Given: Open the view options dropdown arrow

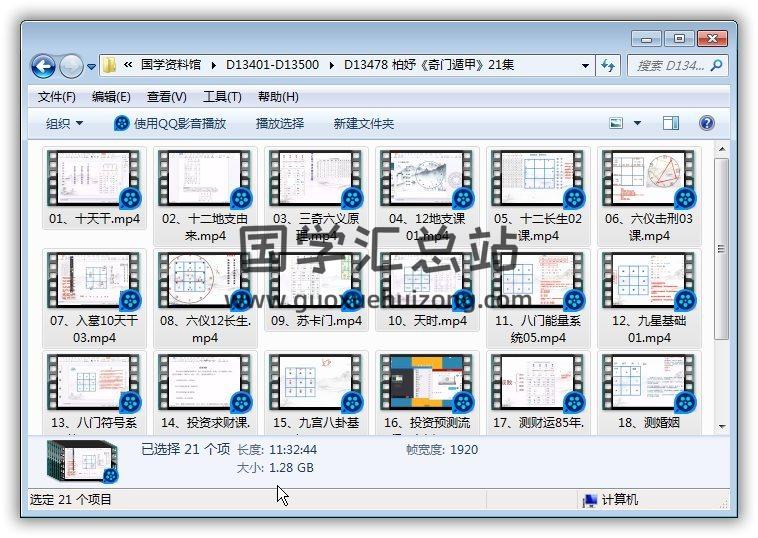Looking at the screenshot, I should click(638, 123).
